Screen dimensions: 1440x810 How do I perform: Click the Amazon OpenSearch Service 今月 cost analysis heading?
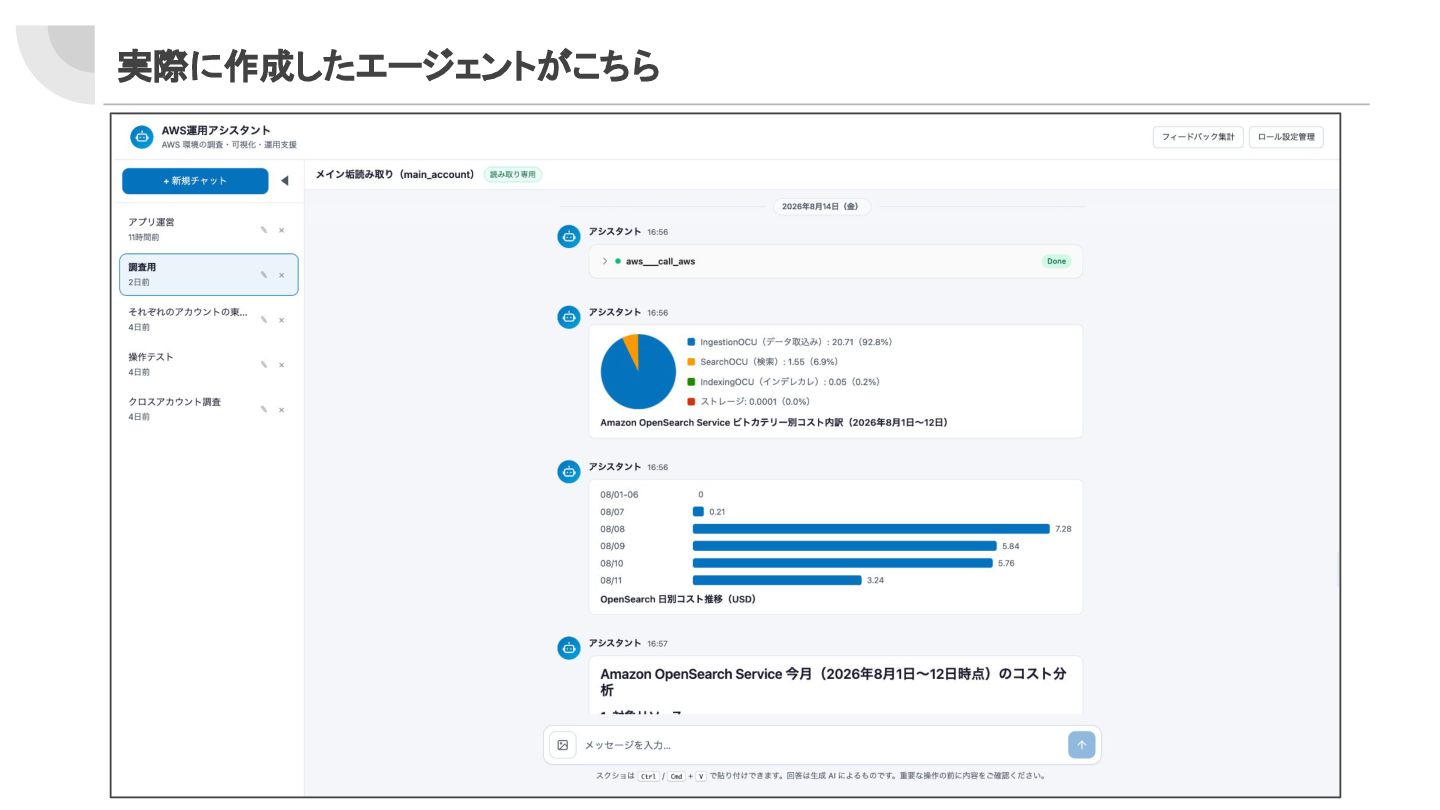833,682
